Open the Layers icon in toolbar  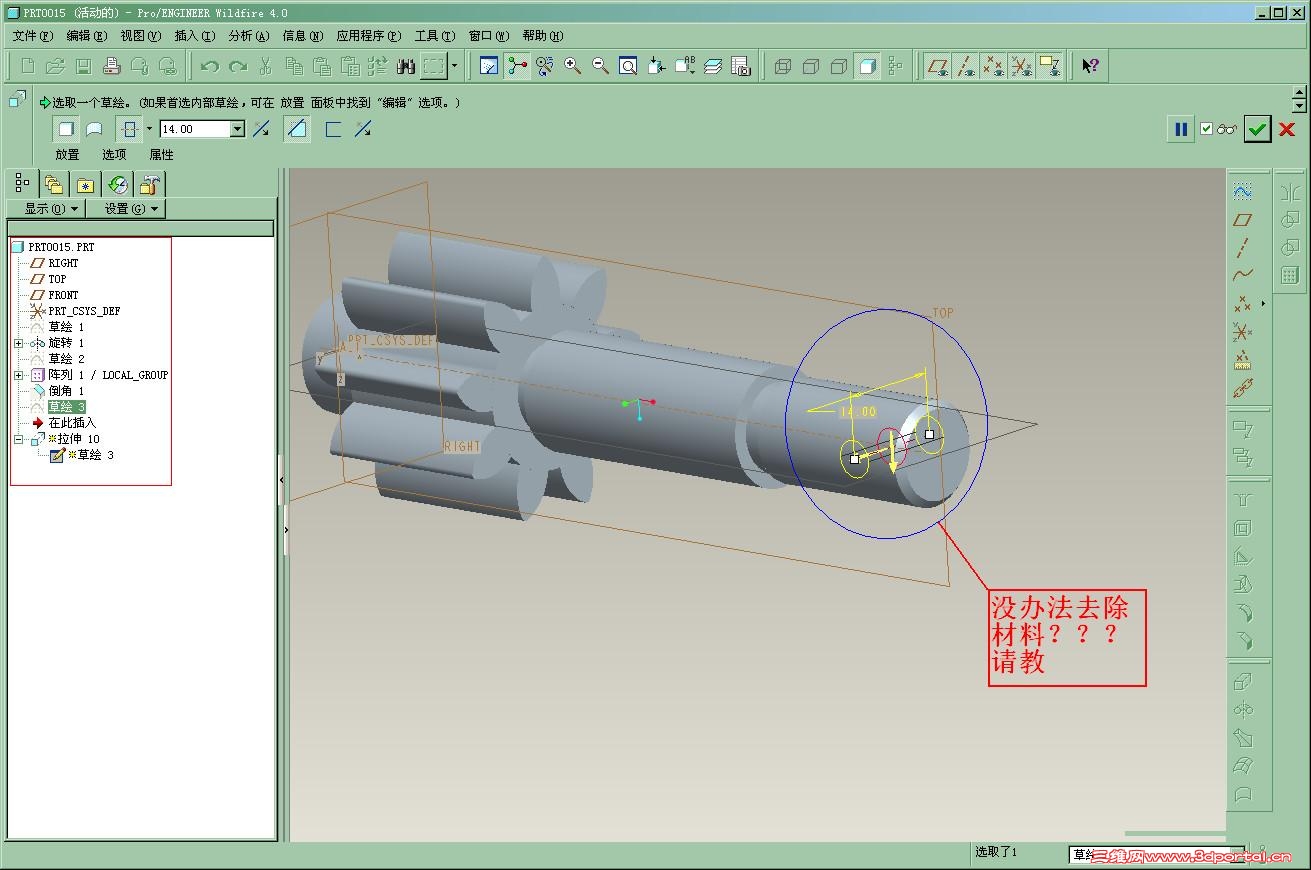pos(713,66)
